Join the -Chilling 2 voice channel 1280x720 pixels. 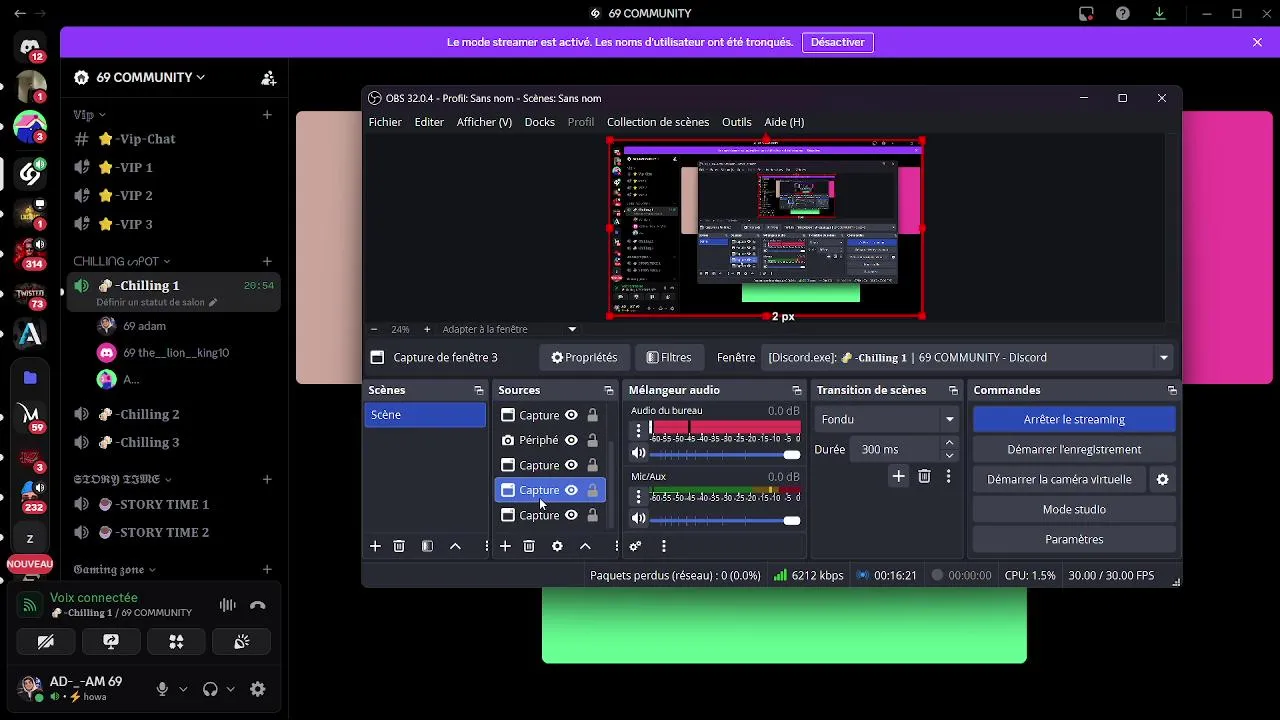174,414
